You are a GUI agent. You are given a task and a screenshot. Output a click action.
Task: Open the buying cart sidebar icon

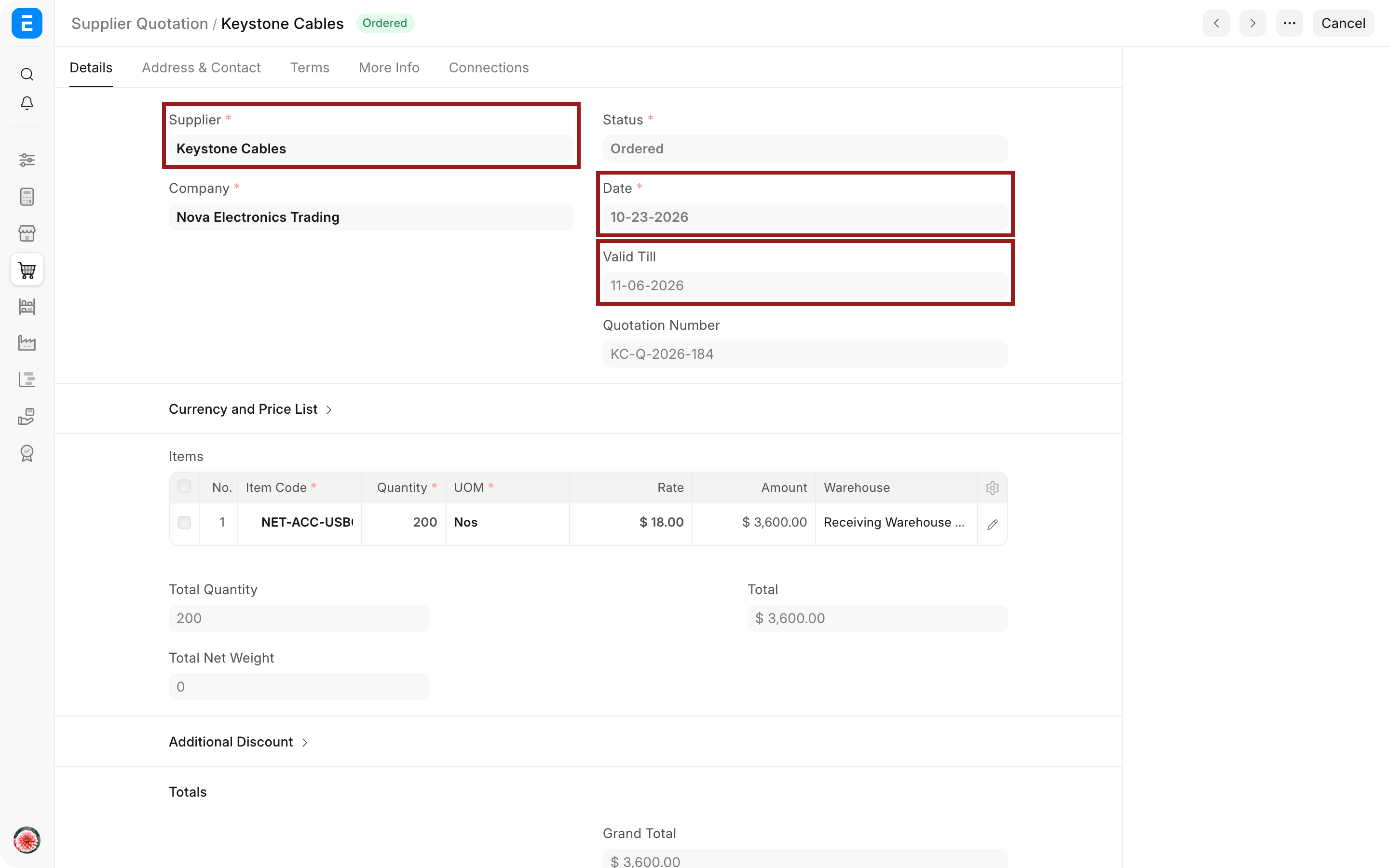(x=27, y=270)
